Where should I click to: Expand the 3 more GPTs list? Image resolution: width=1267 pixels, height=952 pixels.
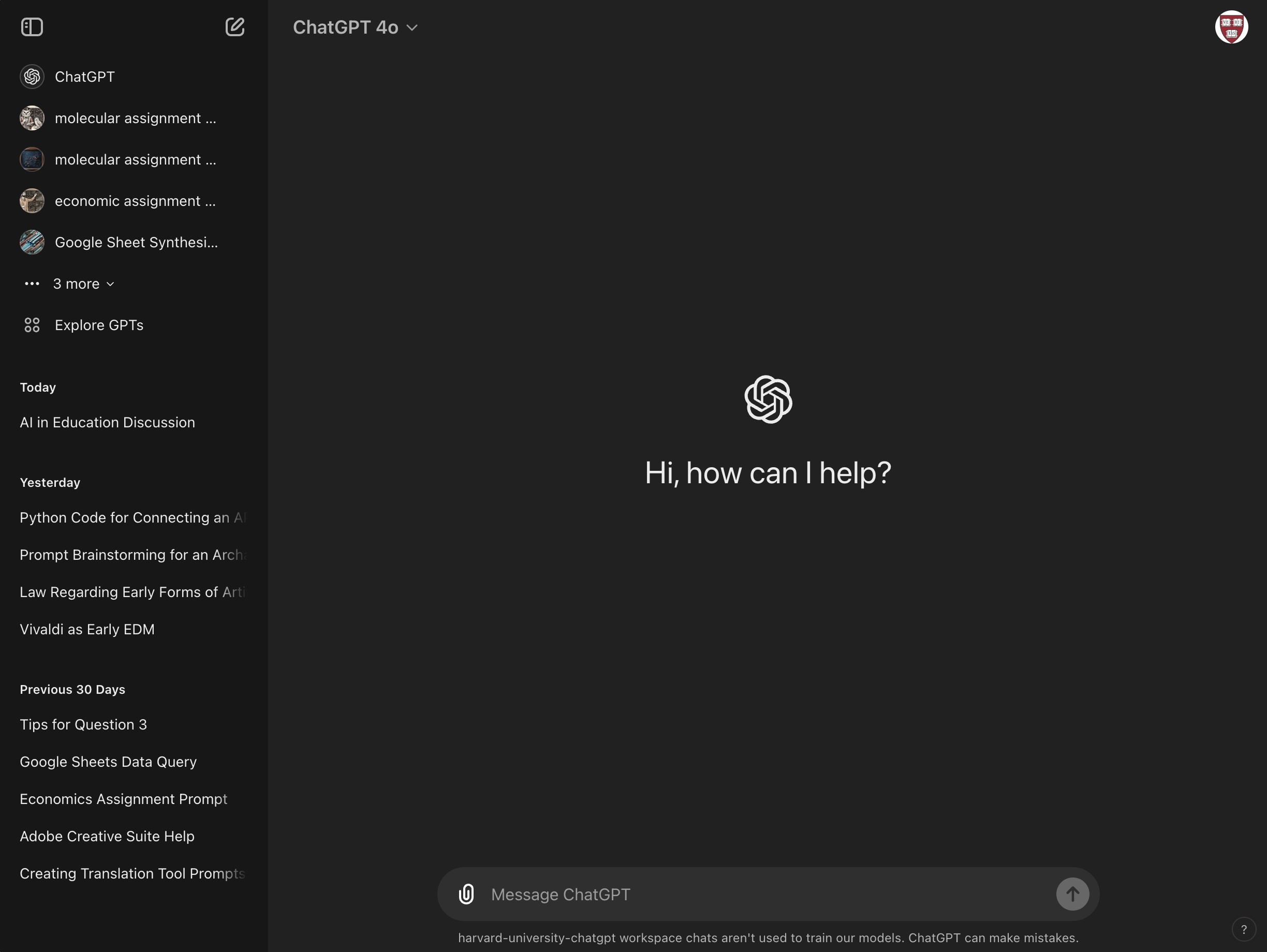click(84, 284)
